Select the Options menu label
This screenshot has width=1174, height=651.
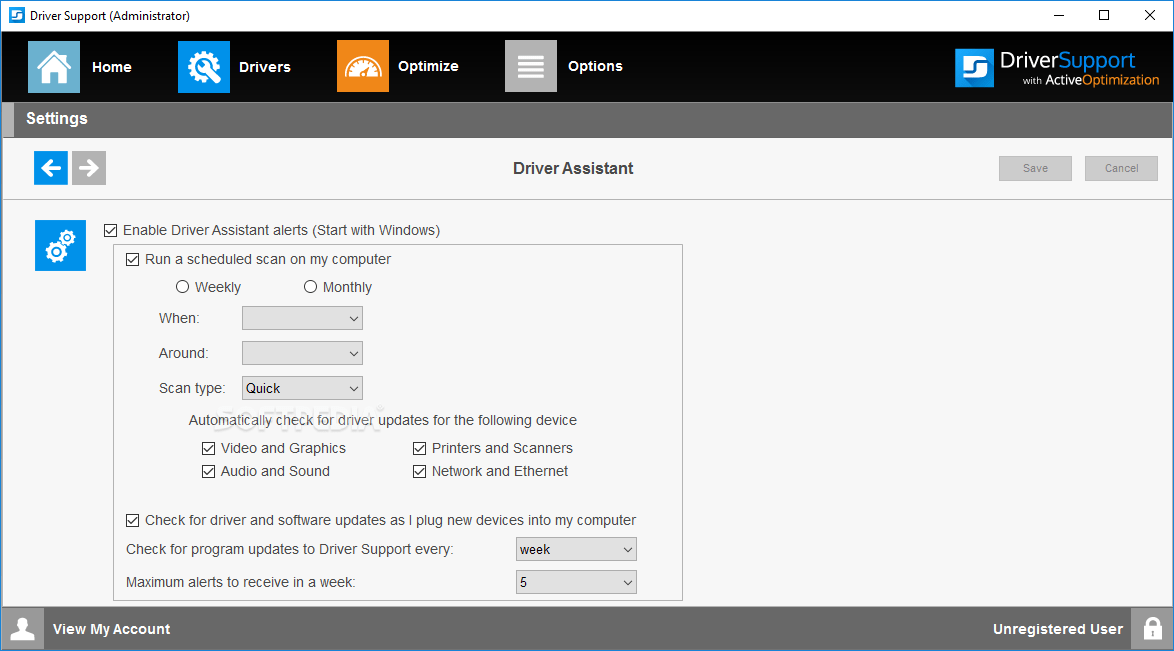[595, 66]
